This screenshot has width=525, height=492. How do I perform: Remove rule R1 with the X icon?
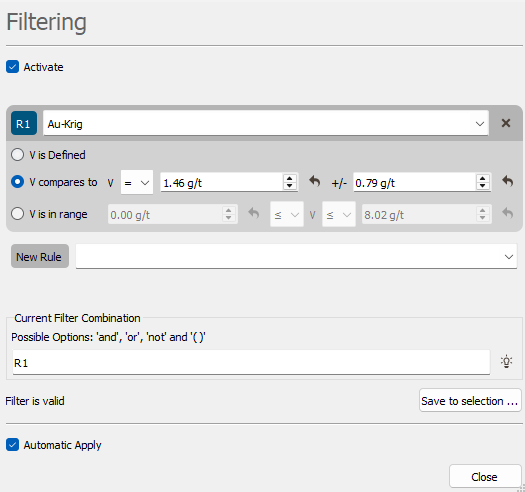[x=506, y=123]
